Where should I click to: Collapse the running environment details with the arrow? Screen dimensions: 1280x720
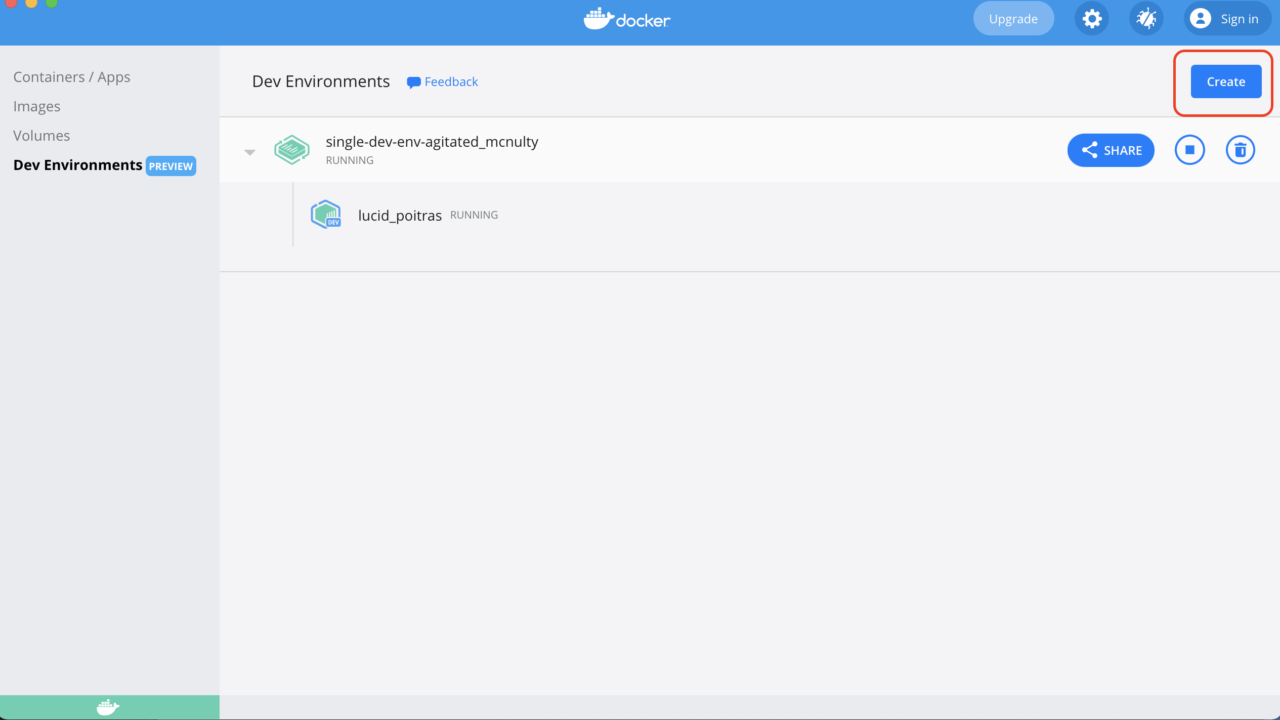[x=249, y=151]
